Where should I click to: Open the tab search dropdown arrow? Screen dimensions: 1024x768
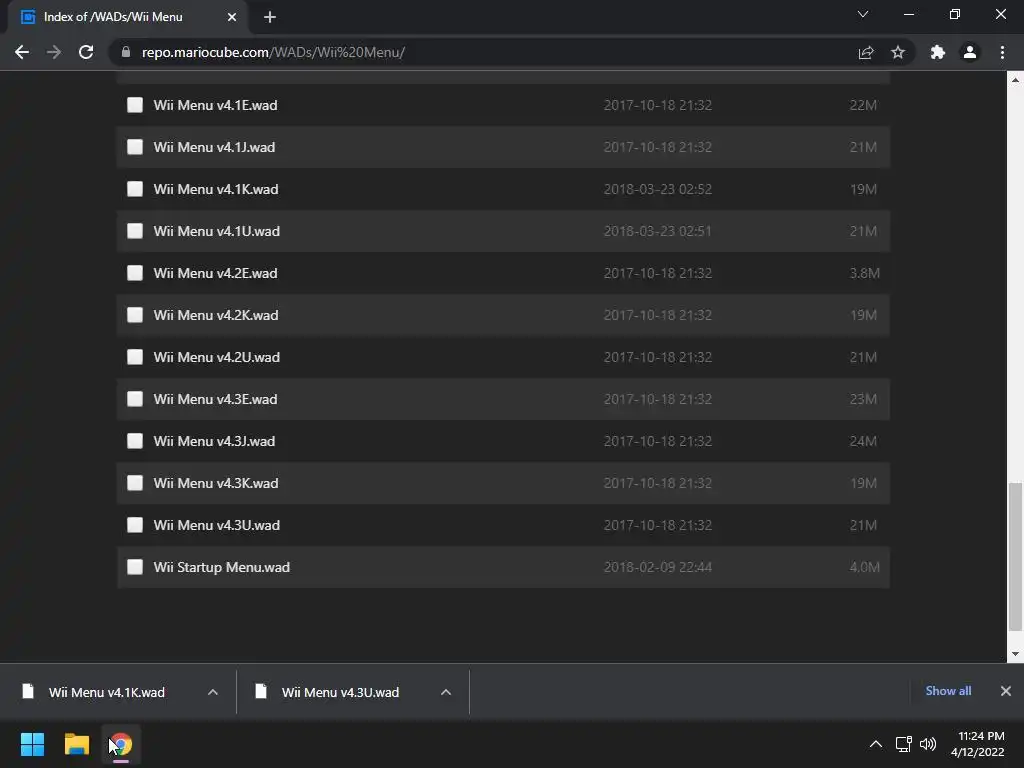863,14
